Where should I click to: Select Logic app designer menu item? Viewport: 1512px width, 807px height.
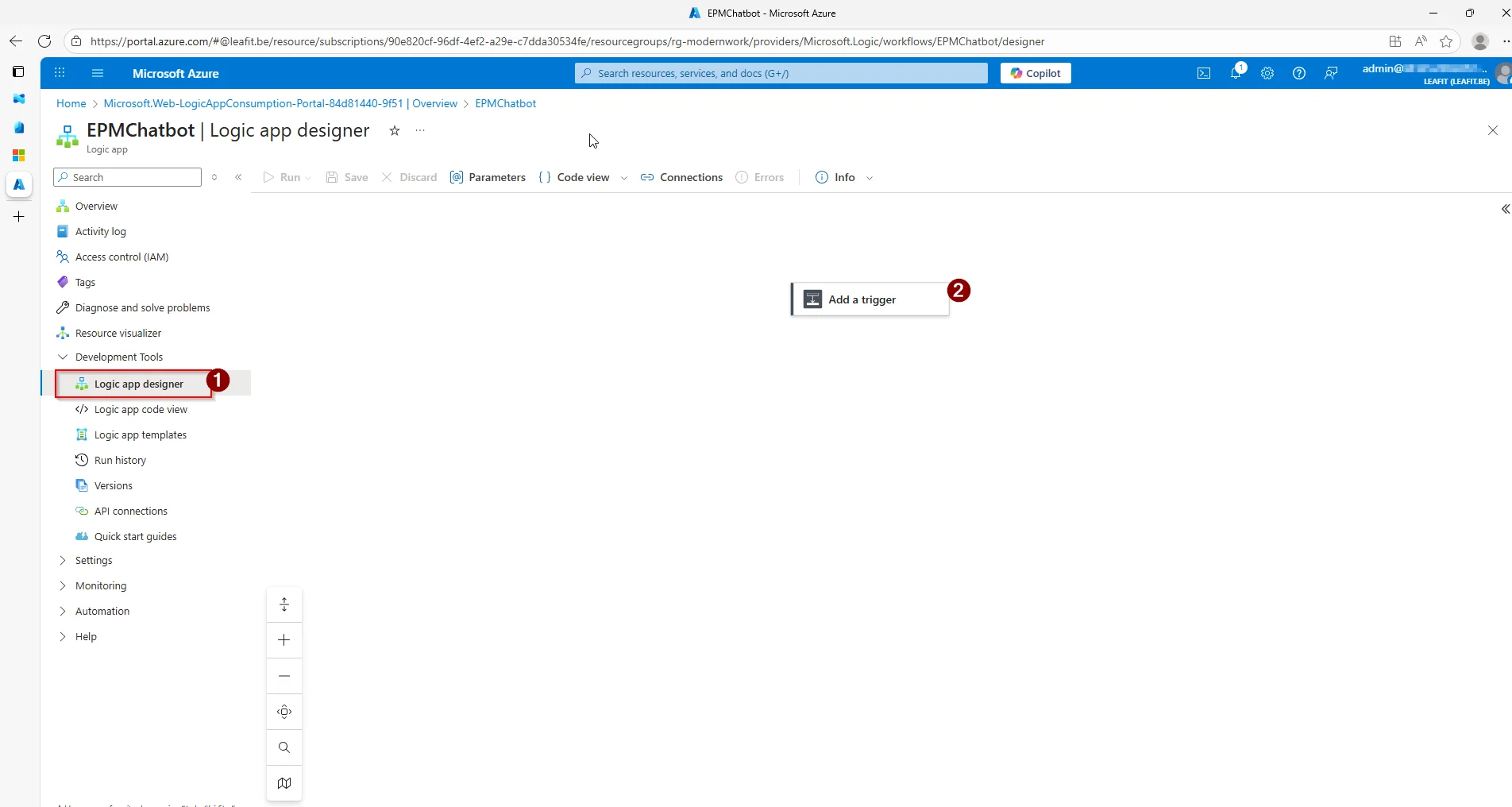point(138,384)
